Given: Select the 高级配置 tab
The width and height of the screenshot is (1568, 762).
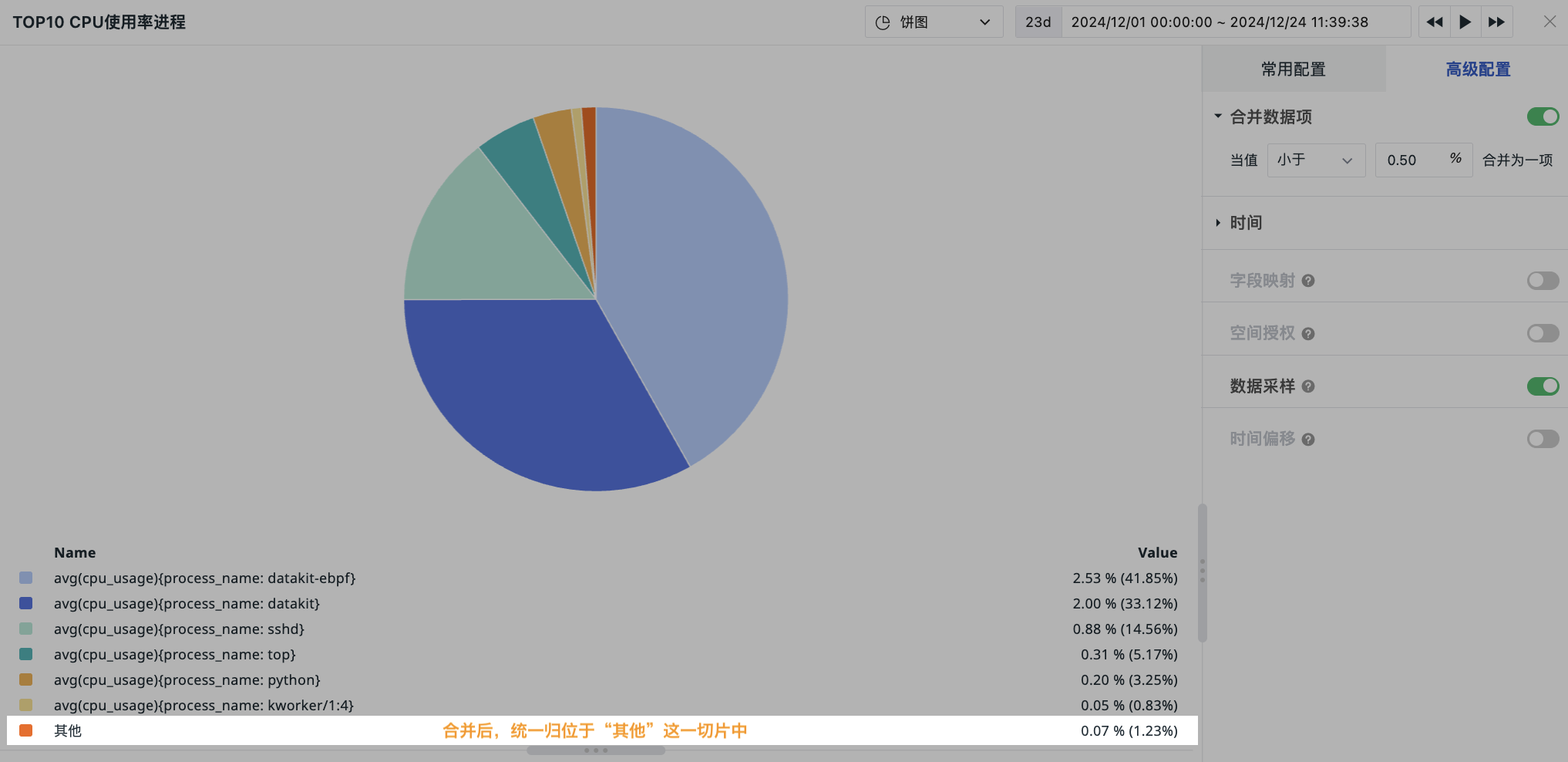Looking at the screenshot, I should [x=1477, y=69].
